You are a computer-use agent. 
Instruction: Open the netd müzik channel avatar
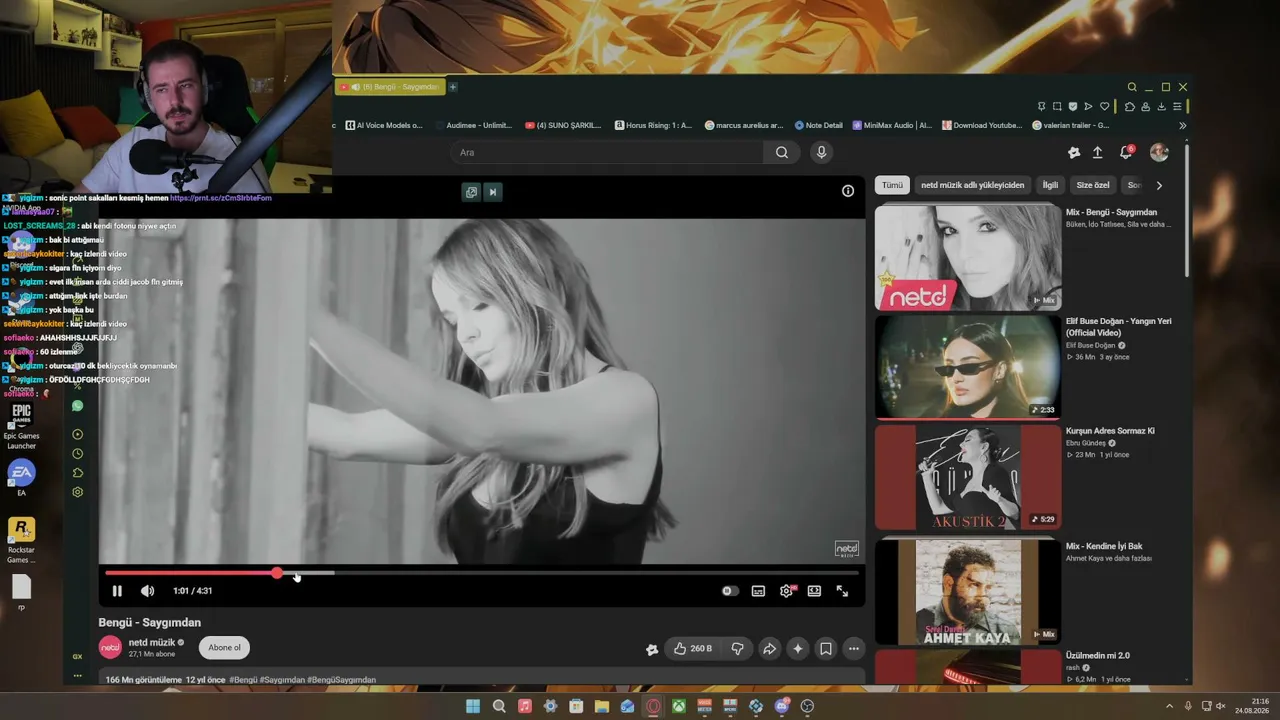click(x=110, y=647)
